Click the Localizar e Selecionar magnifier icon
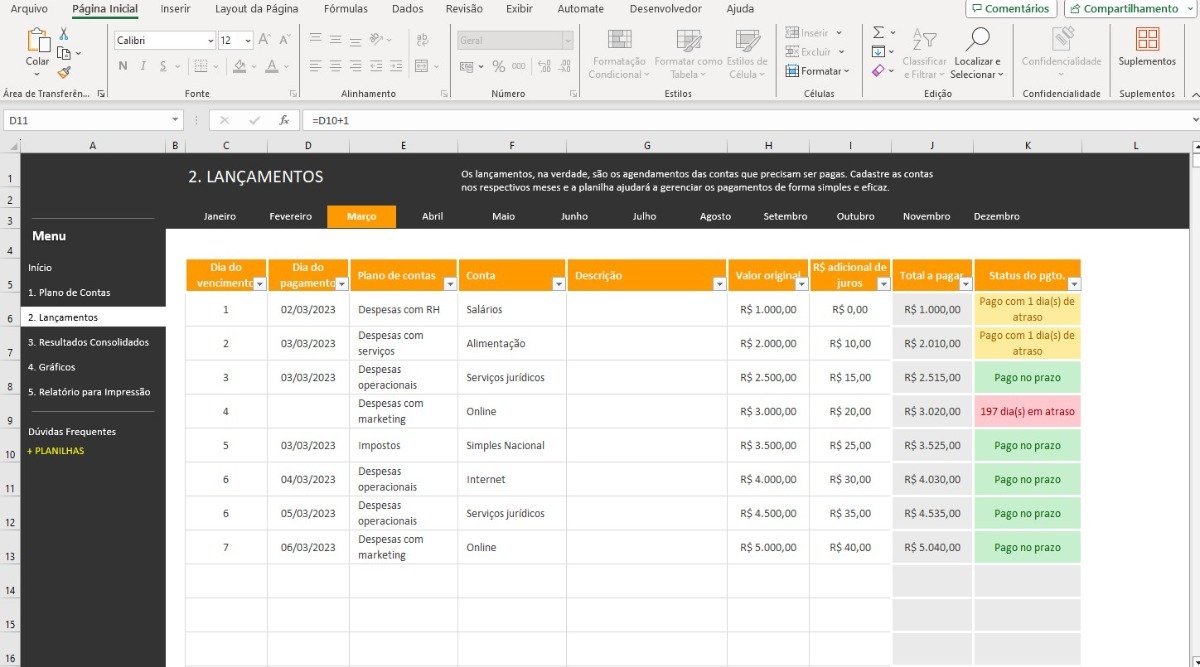Image resolution: width=1200 pixels, height=667 pixels. [x=977, y=40]
